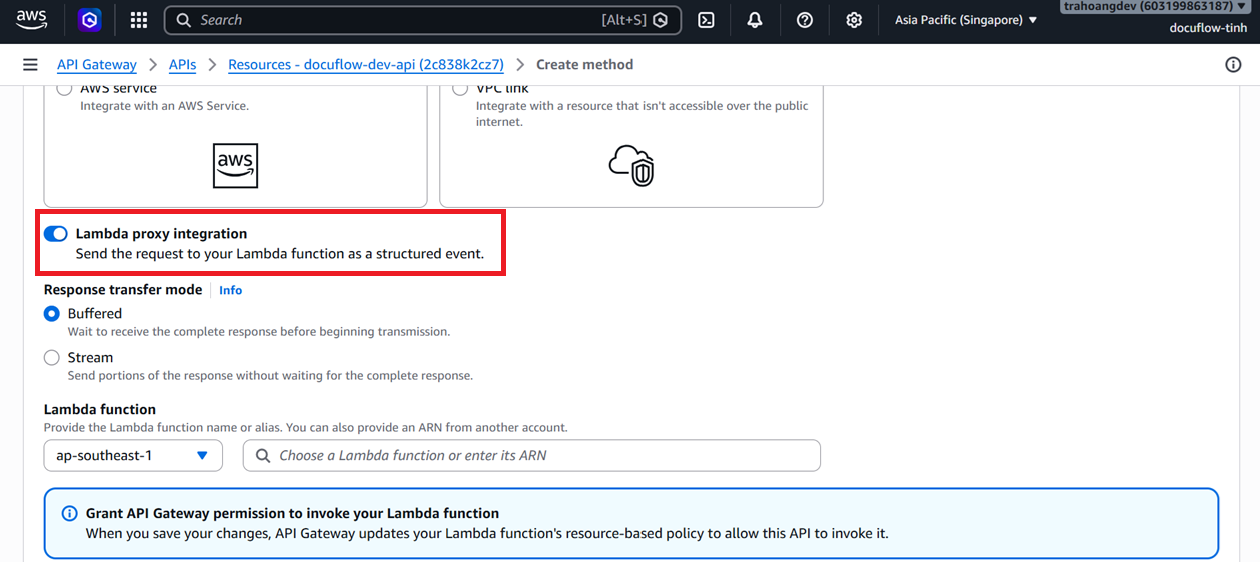Screen dimensions: 1260x562
Task: Open Resources - docuflow-dev-api breadcrumb
Action: point(366,64)
